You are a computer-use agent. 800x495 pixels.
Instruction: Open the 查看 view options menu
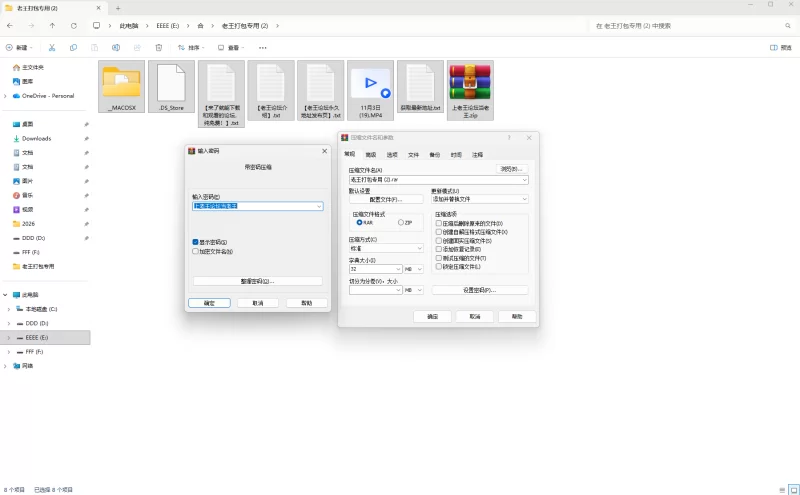click(x=231, y=47)
